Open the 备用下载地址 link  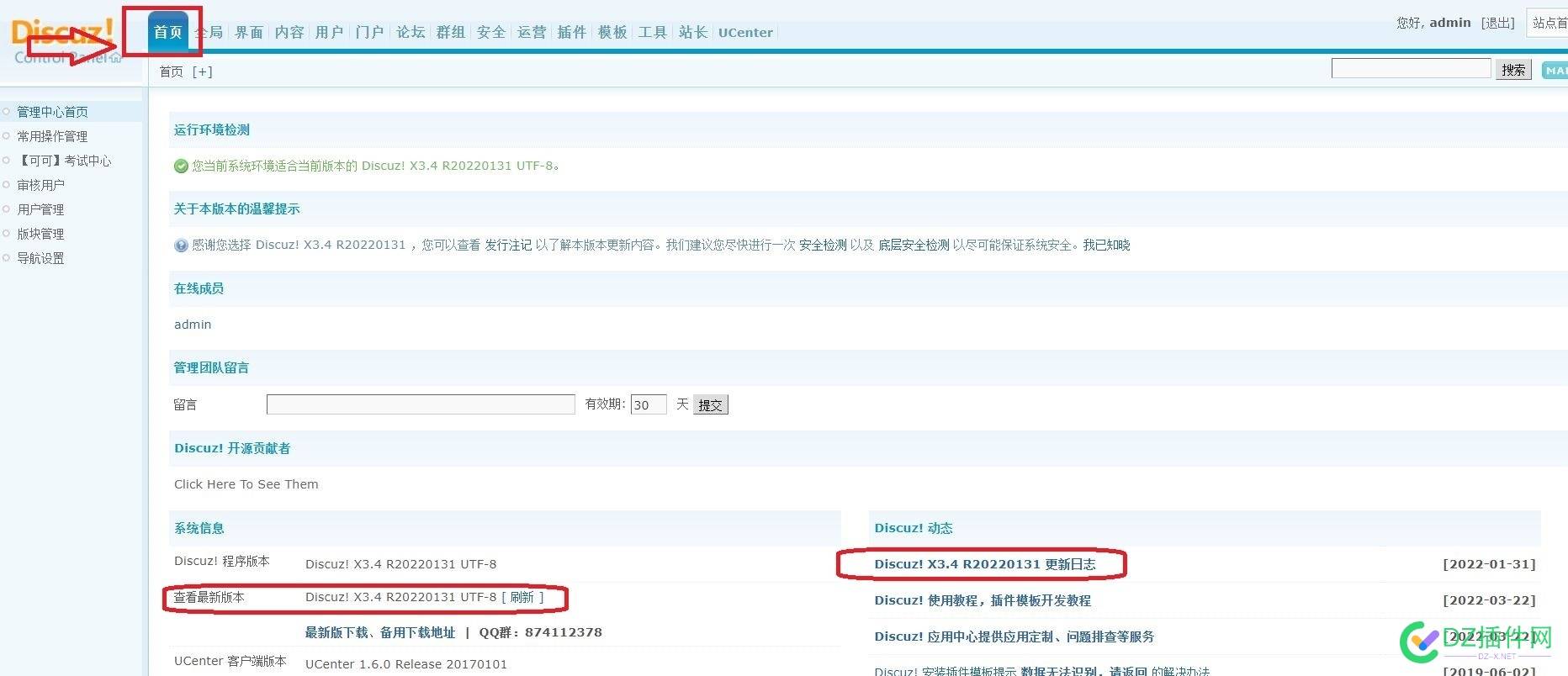click(417, 632)
